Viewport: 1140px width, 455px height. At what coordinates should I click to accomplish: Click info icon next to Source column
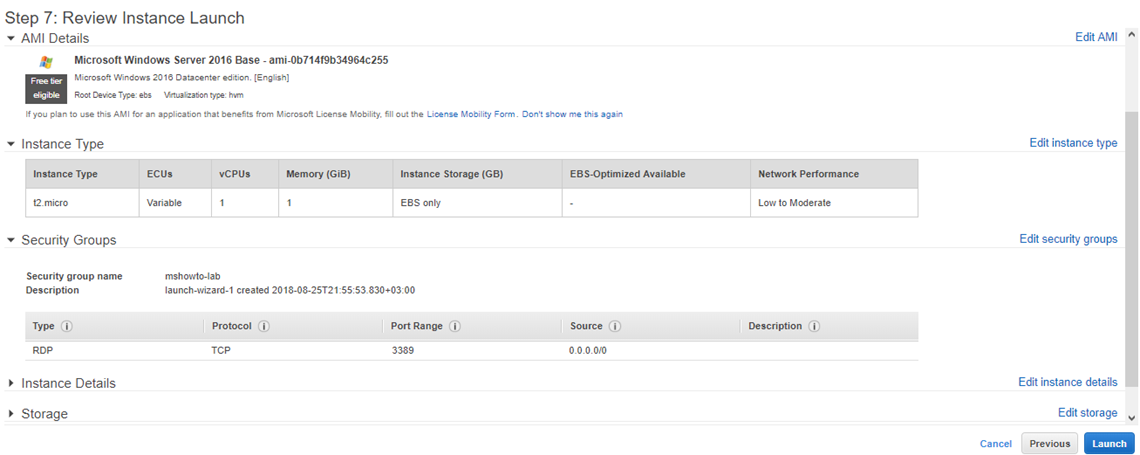click(616, 326)
